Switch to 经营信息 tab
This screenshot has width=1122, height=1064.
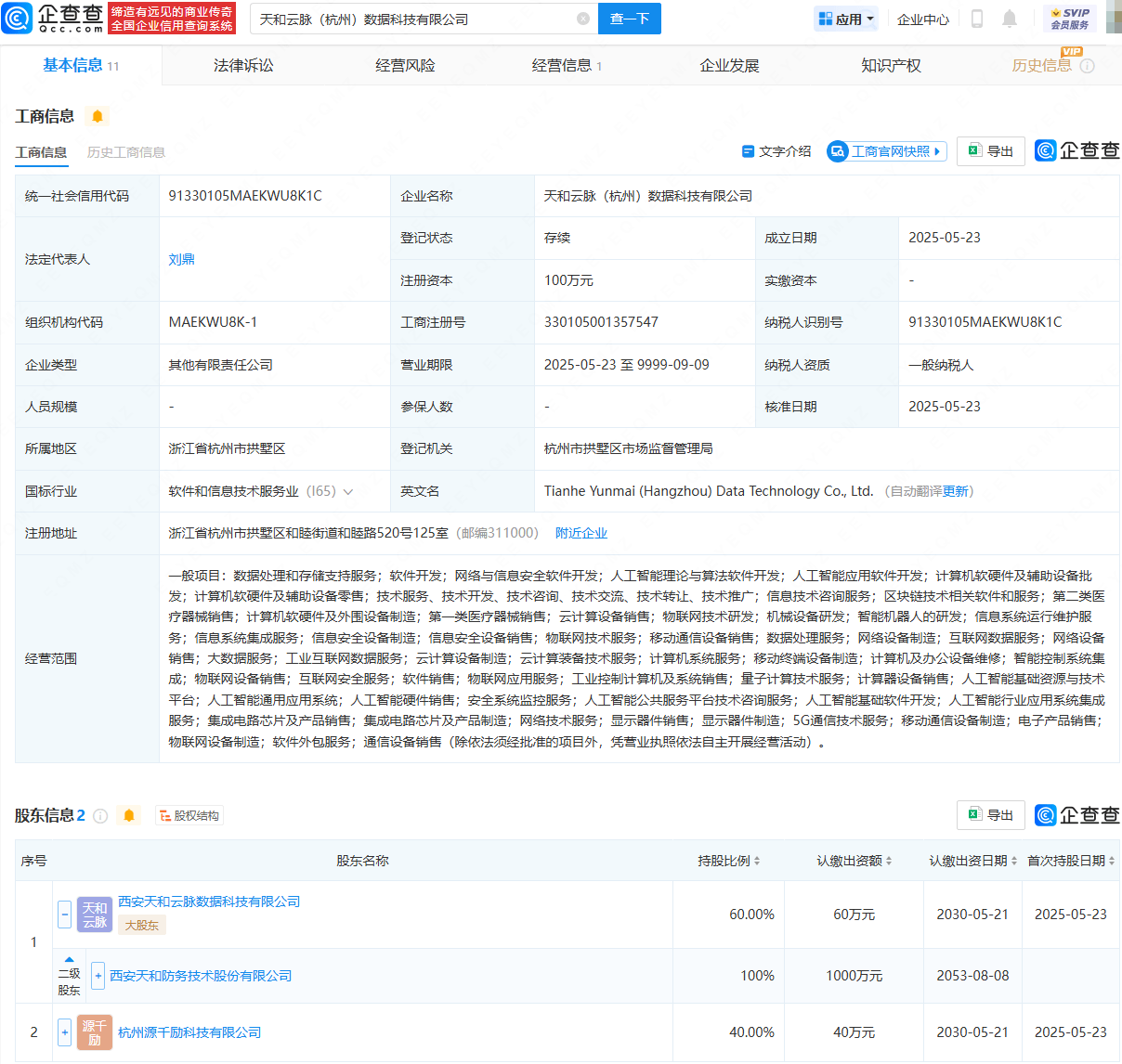567,66
